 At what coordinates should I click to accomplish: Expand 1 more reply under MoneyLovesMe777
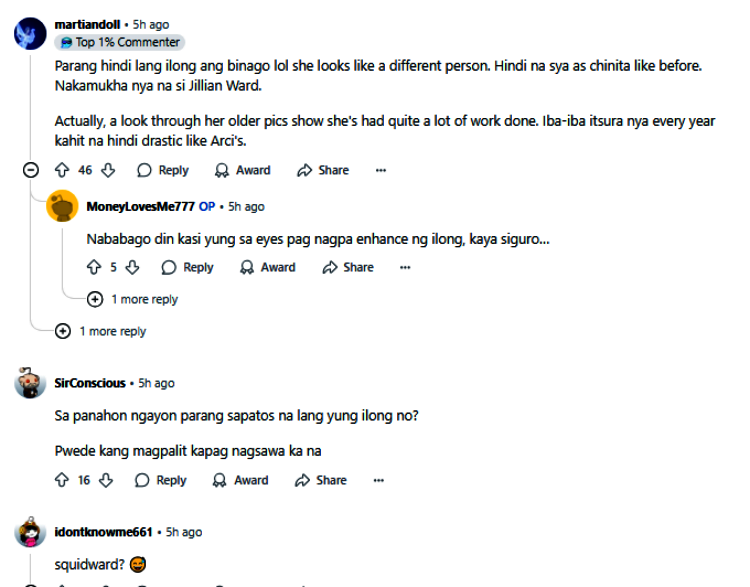(x=133, y=299)
